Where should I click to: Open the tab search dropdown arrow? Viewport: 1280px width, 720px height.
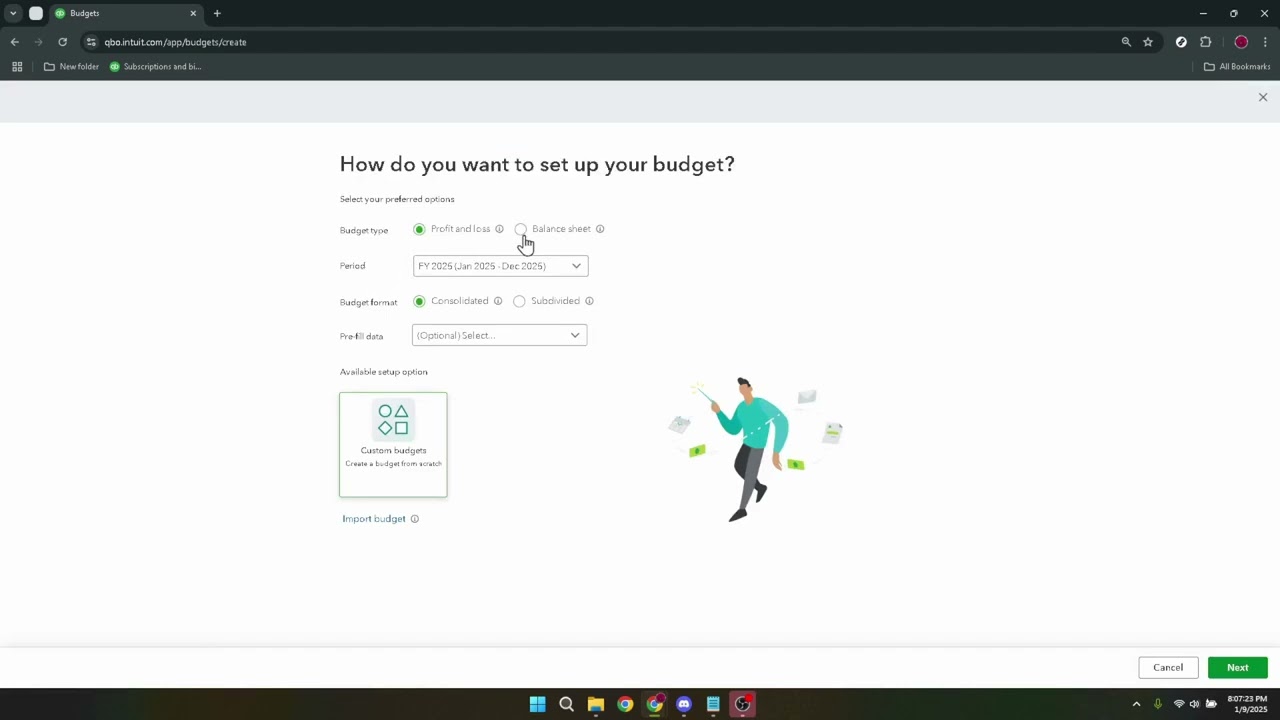pyautogui.click(x=13, y=13)
